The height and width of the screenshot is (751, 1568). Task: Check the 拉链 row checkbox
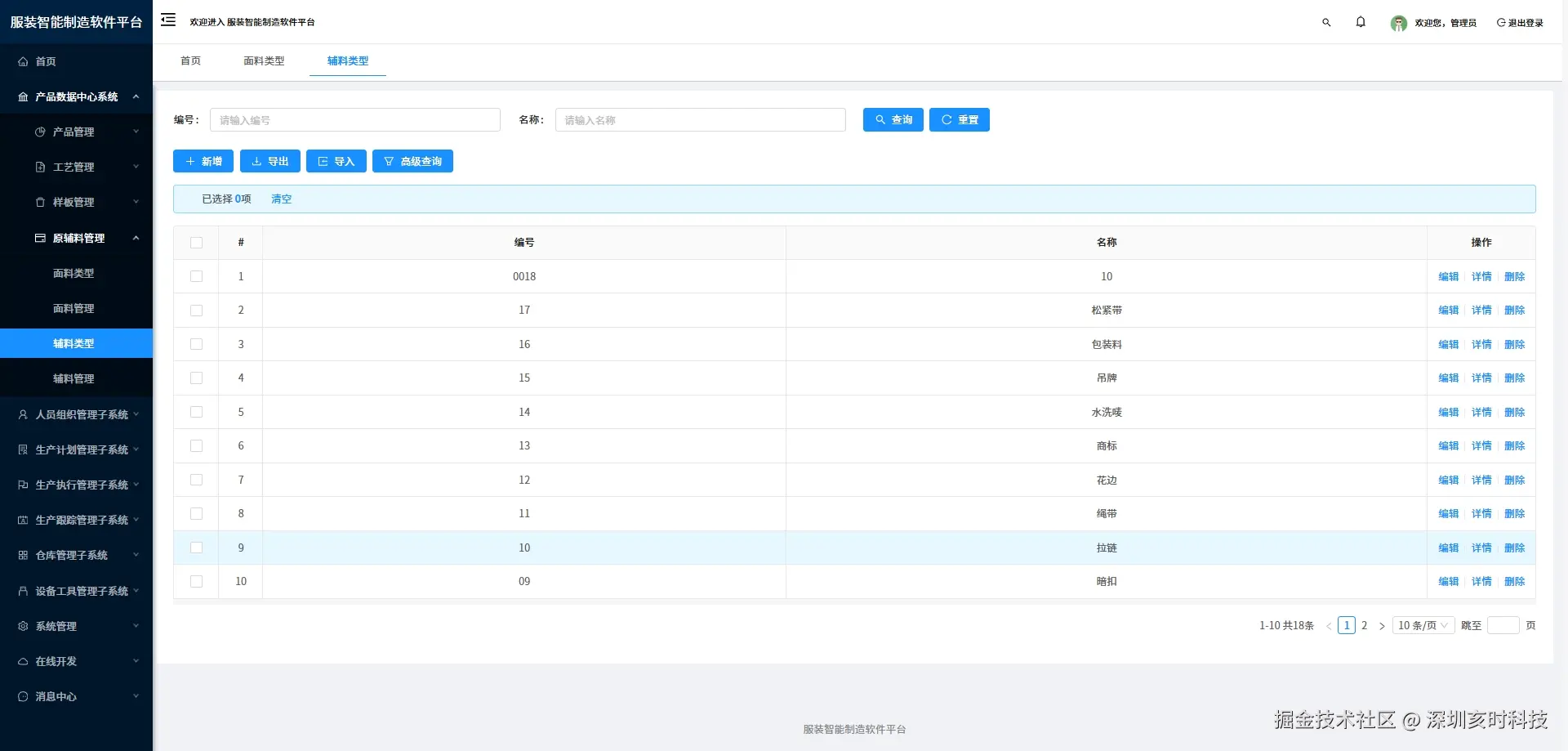pos(196,548)
